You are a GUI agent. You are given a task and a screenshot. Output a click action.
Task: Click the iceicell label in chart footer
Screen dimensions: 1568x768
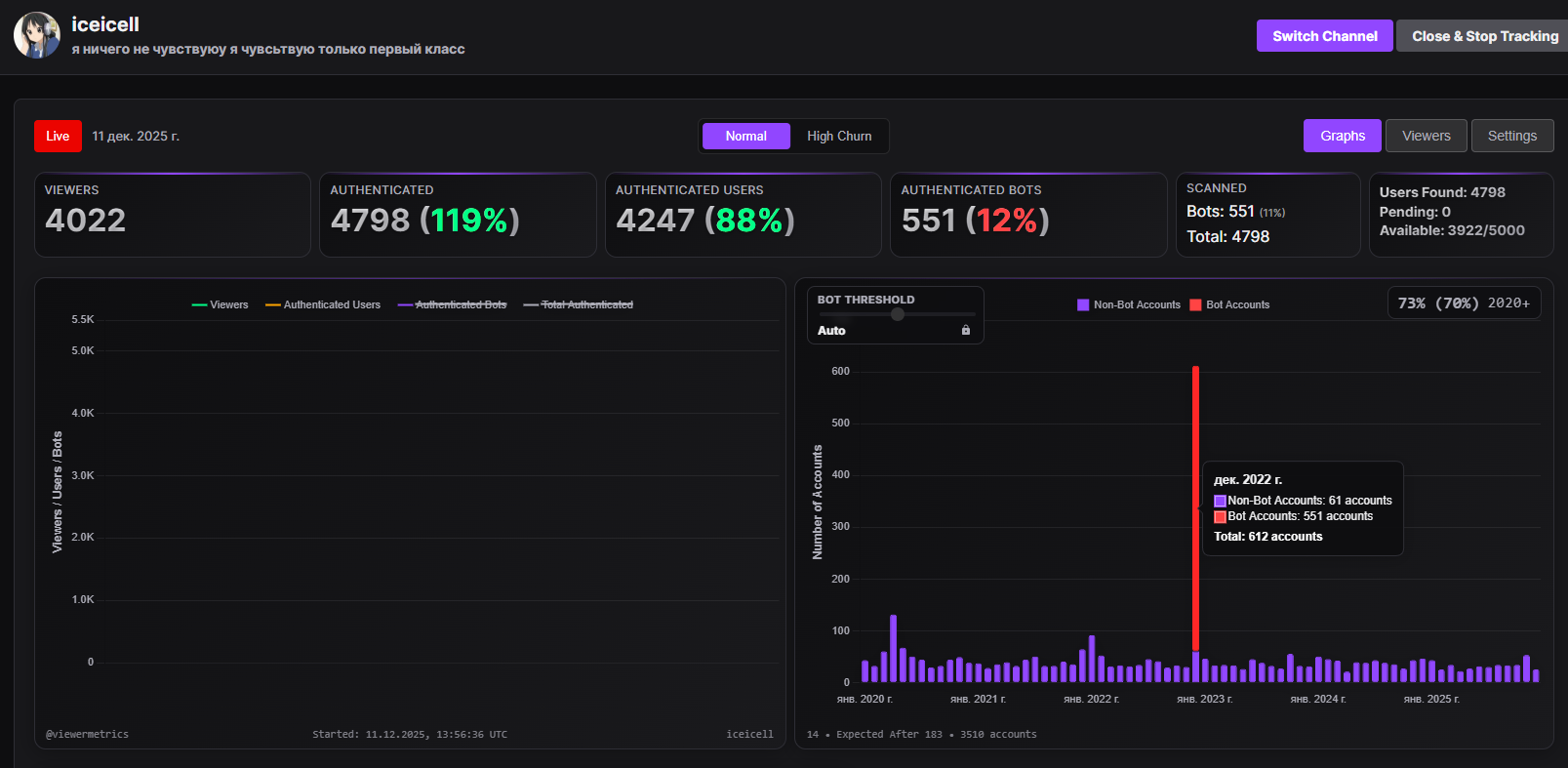(x=750, y=734)
